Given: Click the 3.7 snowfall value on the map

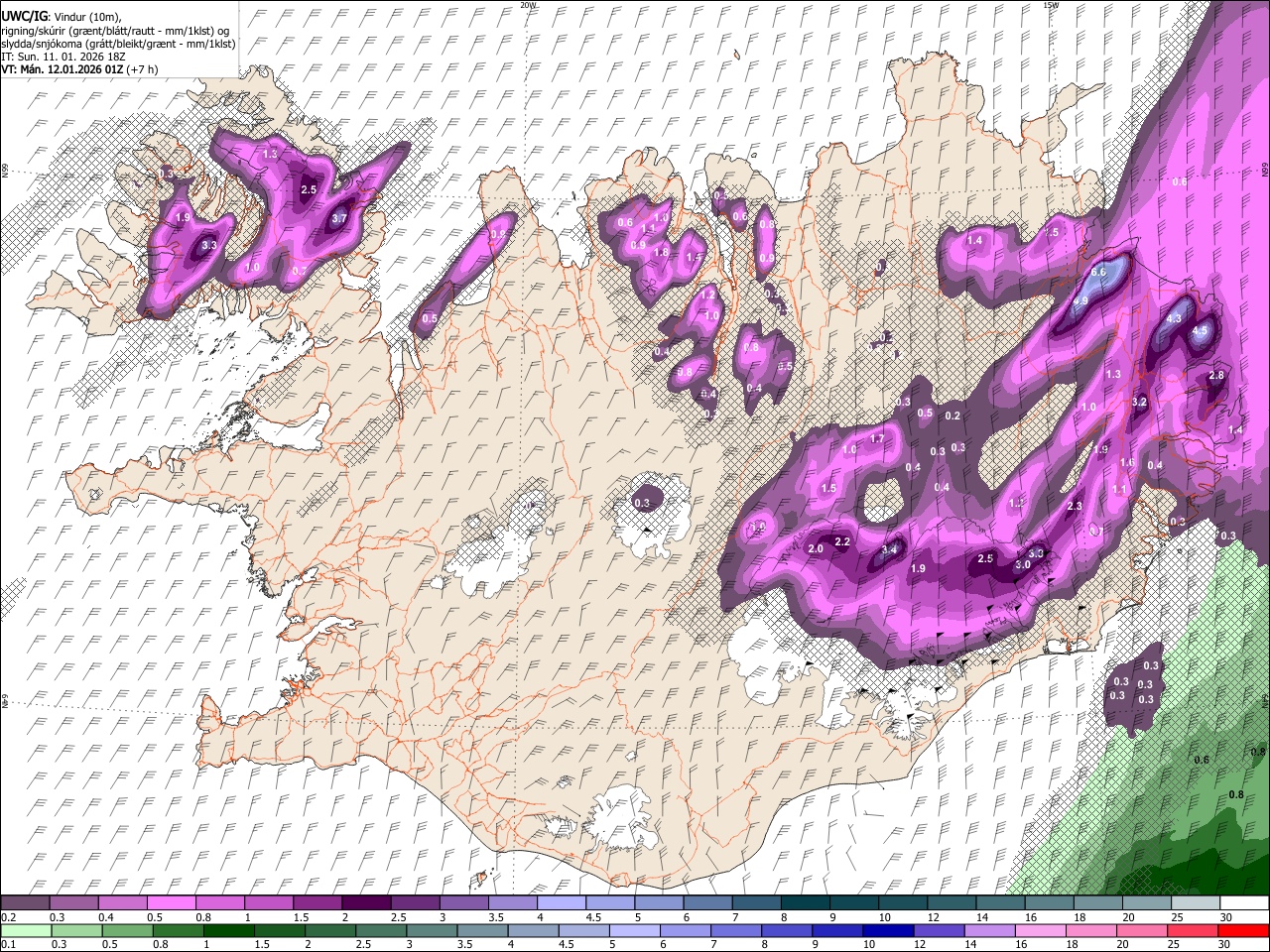Looking at the screenshot, I should click(338, 218).
